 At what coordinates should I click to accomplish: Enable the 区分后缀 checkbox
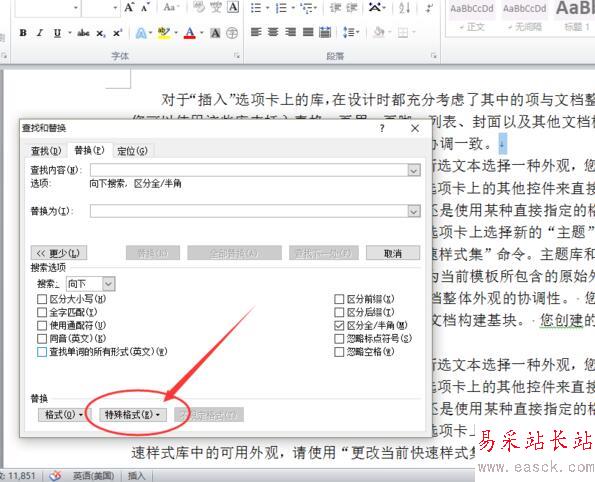pos(339,312)
